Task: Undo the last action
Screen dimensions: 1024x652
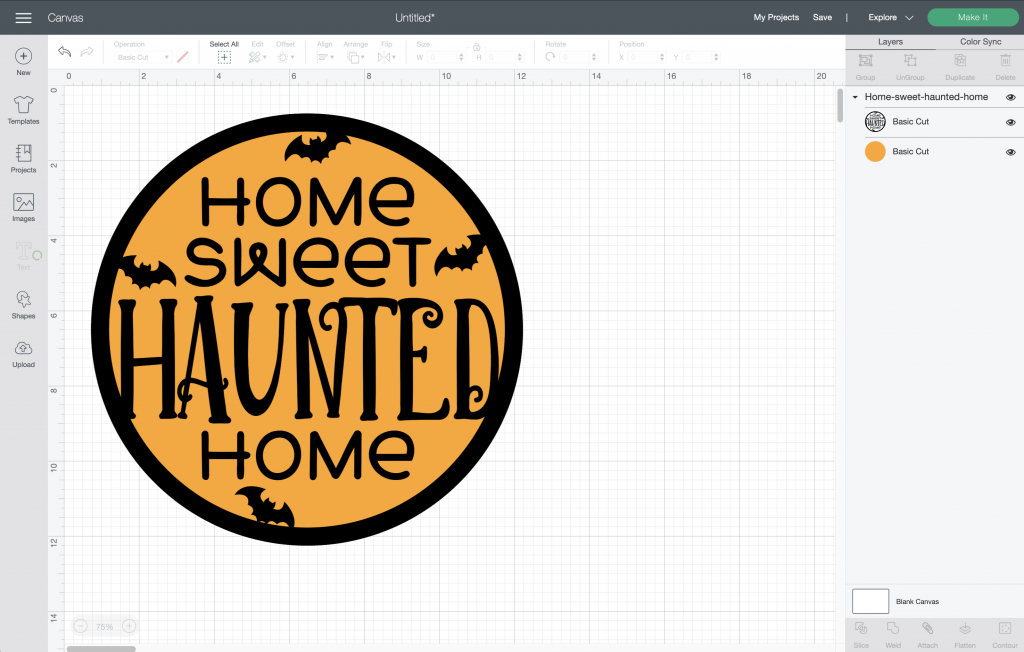Action: [64, 52]
